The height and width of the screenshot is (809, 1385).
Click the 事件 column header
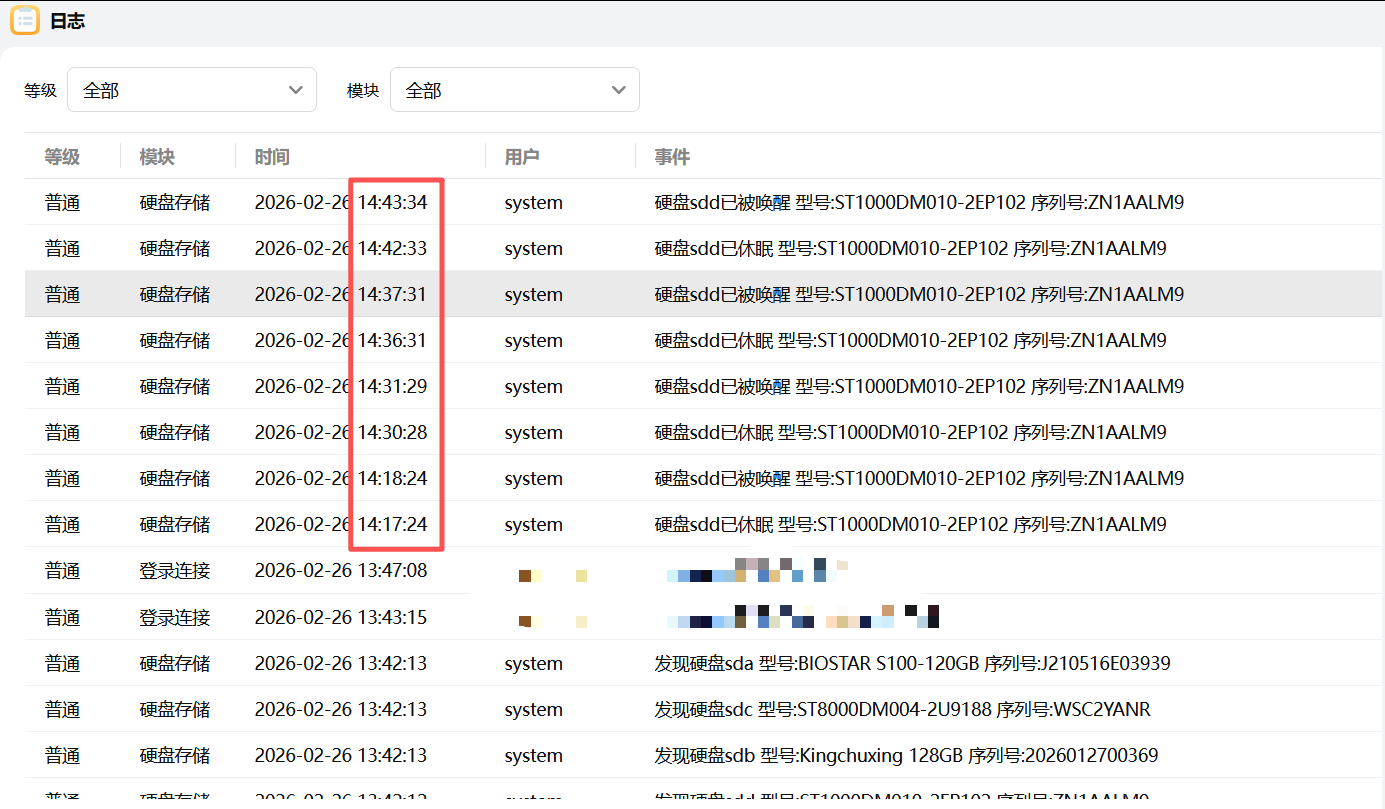[x=671, y=156]
